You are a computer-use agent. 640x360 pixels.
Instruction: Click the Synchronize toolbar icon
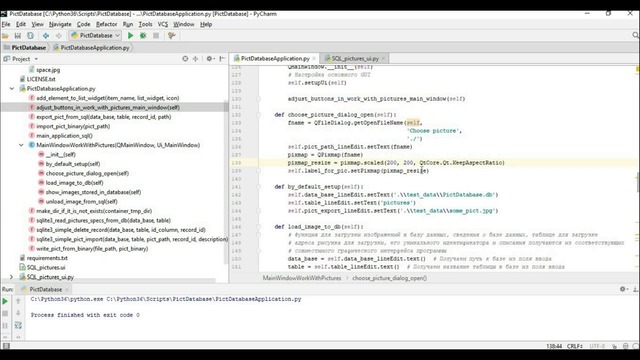click(x=30, y=36)
